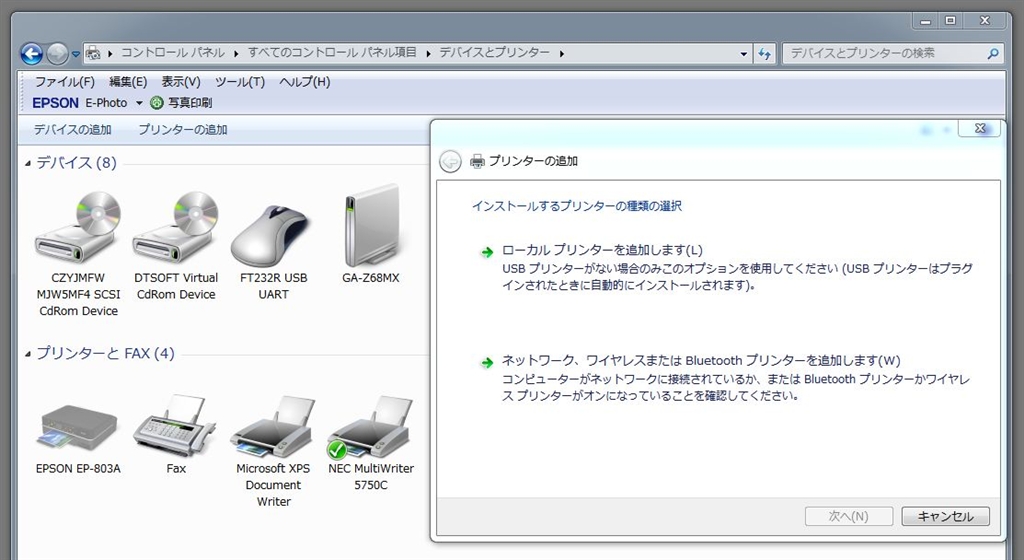Close the デバイスとプリンター window
This screenshot has height=560, width=1024.
tap(985, 22)
